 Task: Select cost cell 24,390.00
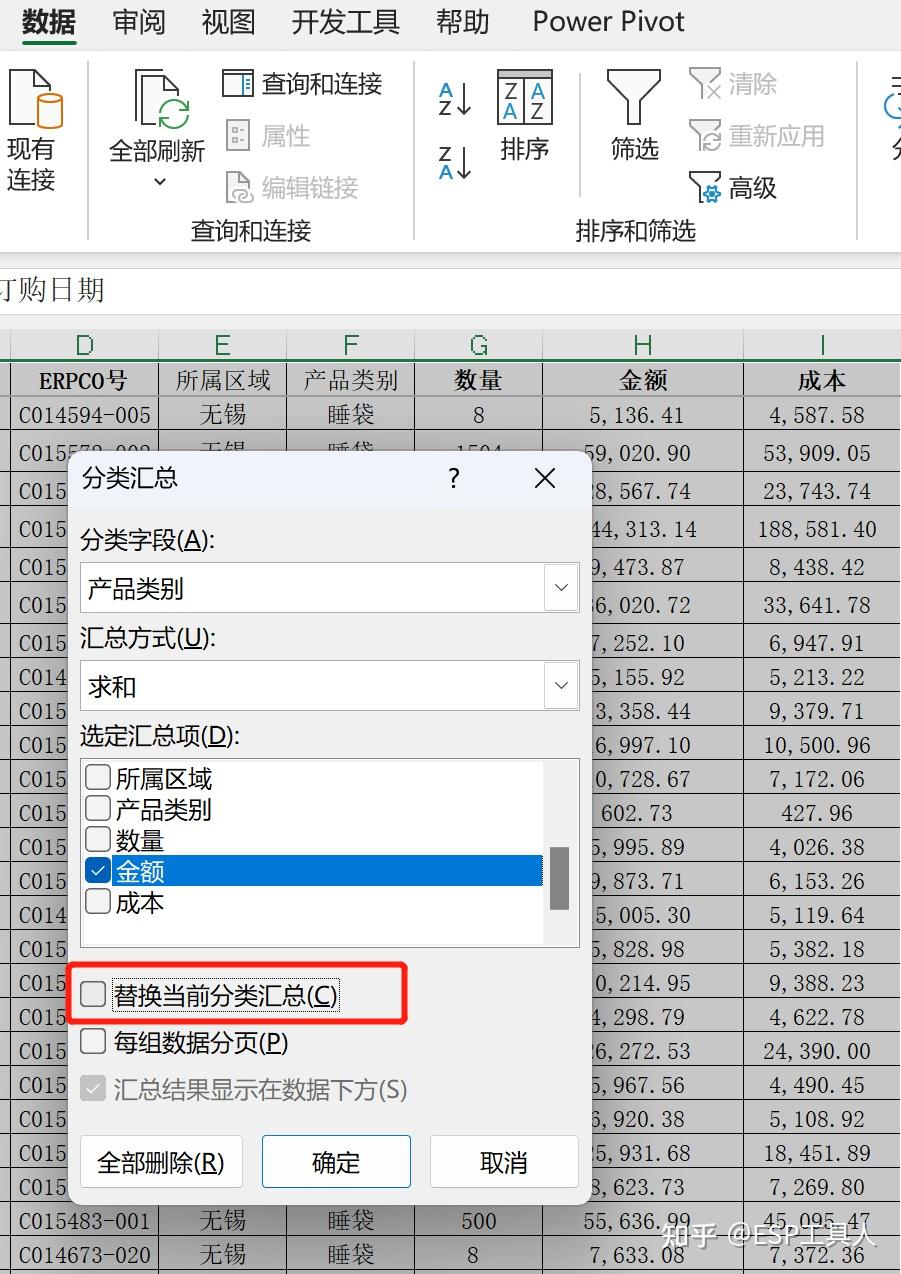(822, 1051)
